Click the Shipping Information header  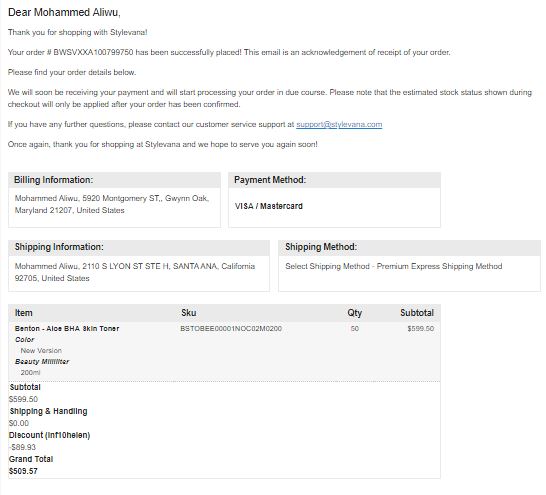(x=59, y=247)
